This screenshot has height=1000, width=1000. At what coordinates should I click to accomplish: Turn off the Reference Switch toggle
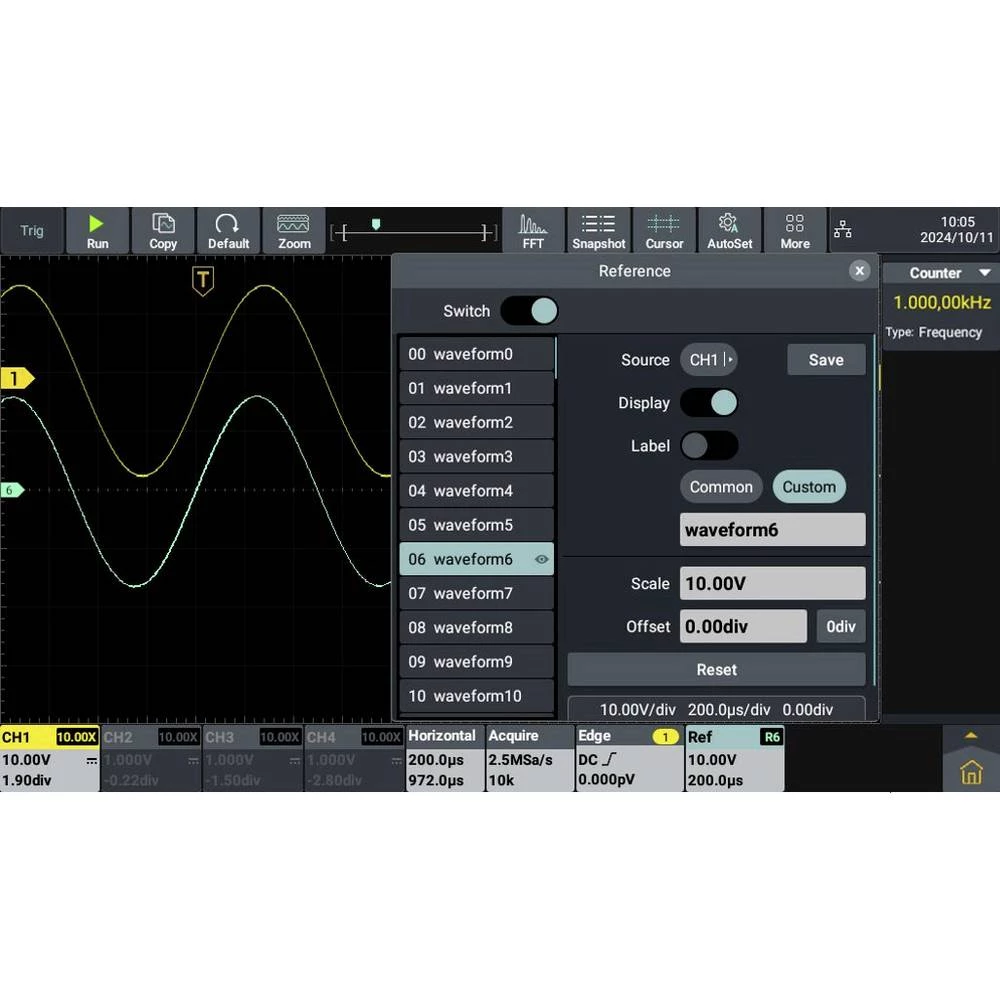(529, 311)
